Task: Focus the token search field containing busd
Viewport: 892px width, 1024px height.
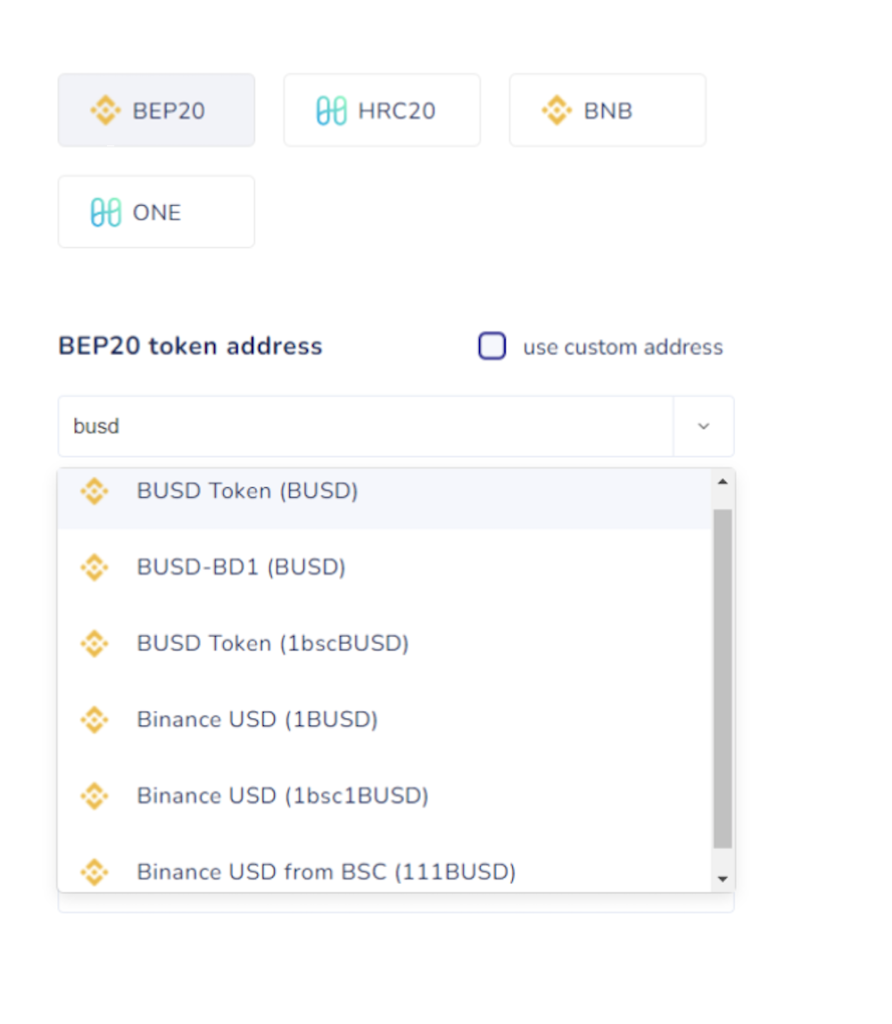Action: point(366,426)
